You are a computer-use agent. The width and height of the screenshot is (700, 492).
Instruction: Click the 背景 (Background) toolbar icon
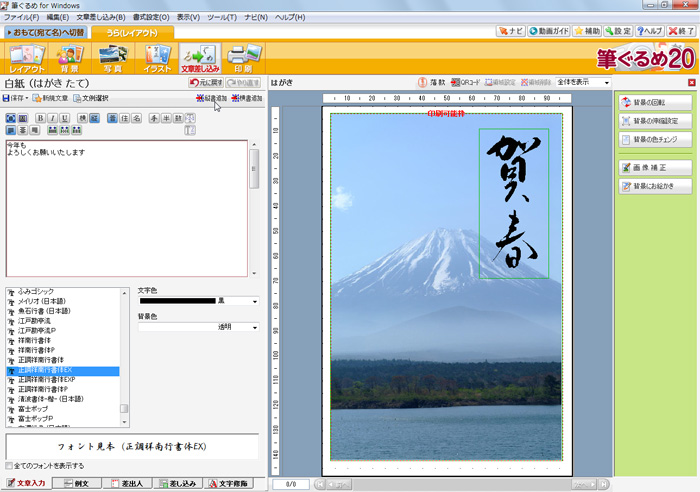(68, 58)
